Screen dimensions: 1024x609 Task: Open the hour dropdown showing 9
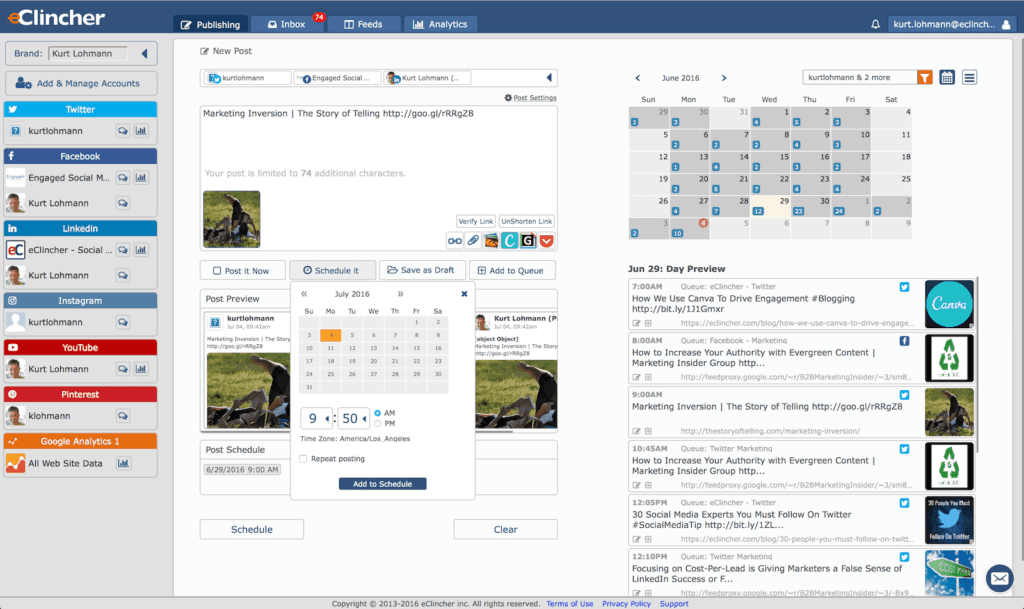[x=317, y=418]
